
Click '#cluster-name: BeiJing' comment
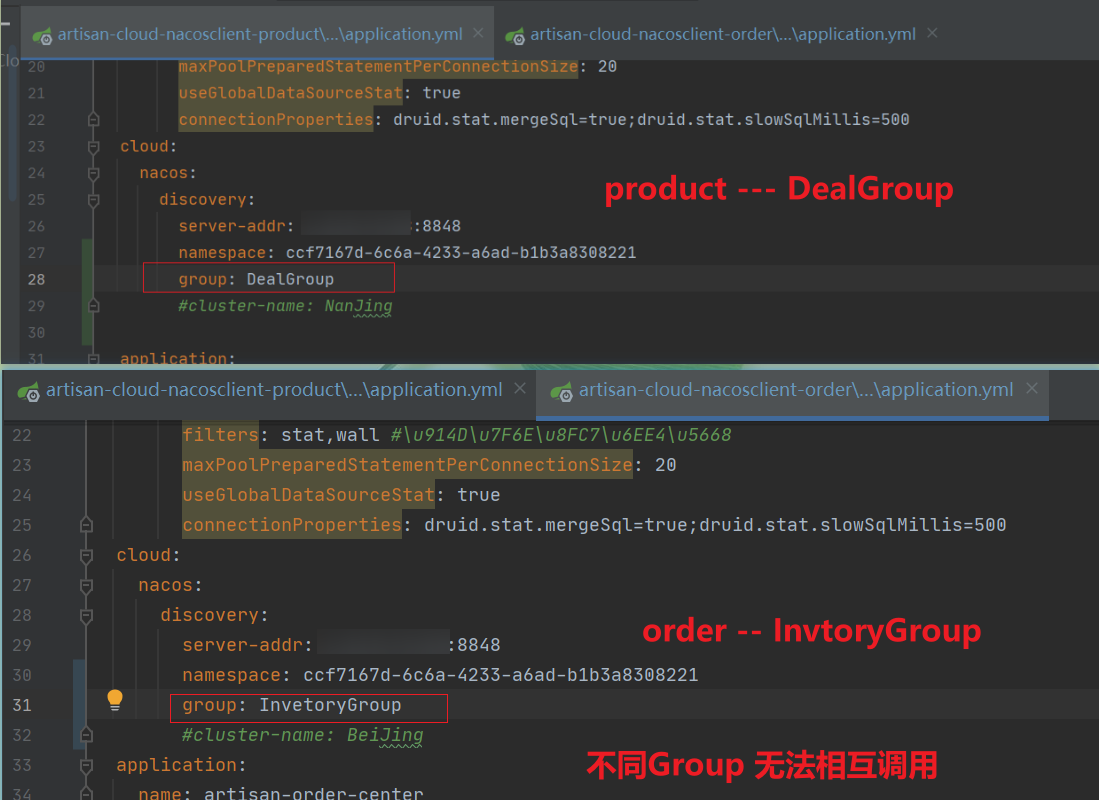tap(303, 735)
